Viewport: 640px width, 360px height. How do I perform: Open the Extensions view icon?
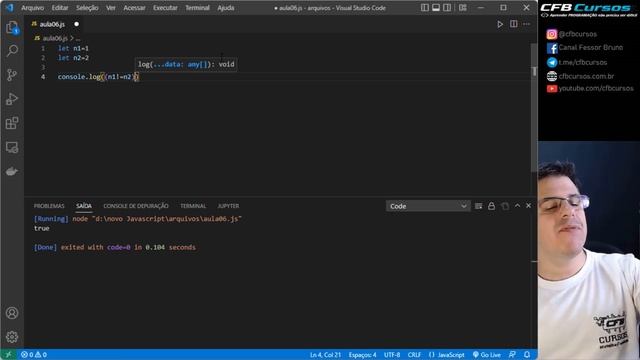pyautogui.click(x=12, y=123)
